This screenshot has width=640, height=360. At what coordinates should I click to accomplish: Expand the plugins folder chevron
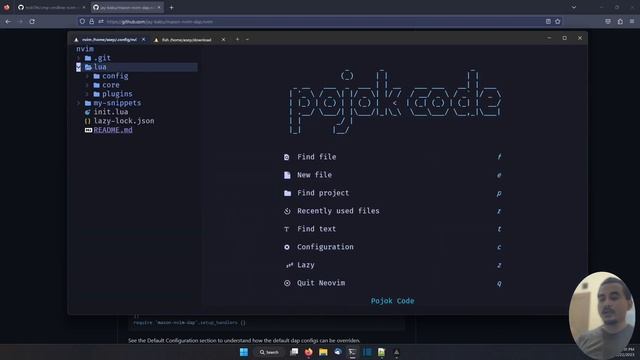(x=87, y=94)
